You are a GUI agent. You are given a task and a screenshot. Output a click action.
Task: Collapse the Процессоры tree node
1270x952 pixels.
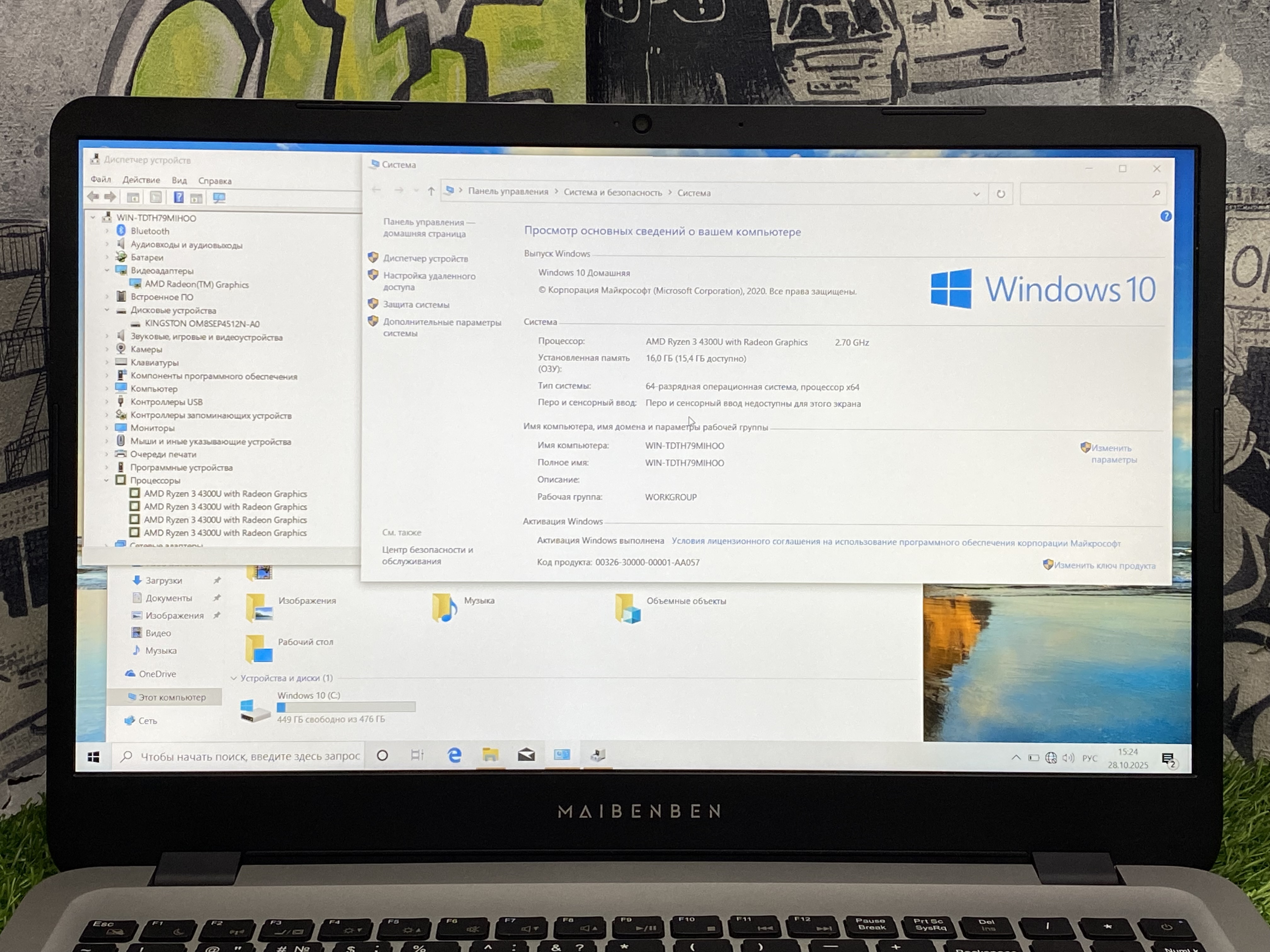point(106,480)
